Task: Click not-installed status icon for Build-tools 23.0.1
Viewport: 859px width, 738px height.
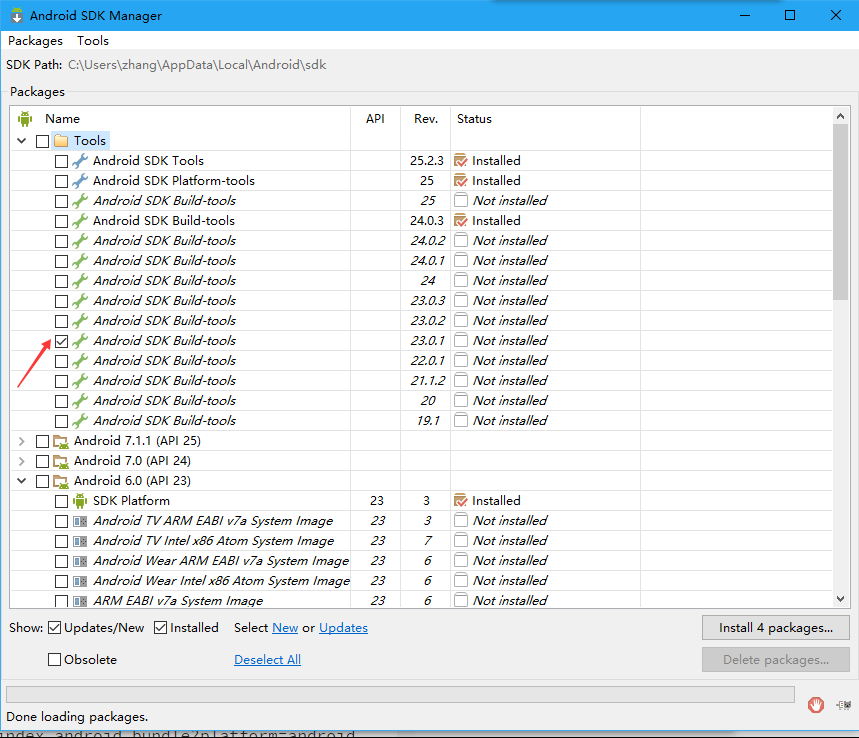Action: (x=461, y=340)
